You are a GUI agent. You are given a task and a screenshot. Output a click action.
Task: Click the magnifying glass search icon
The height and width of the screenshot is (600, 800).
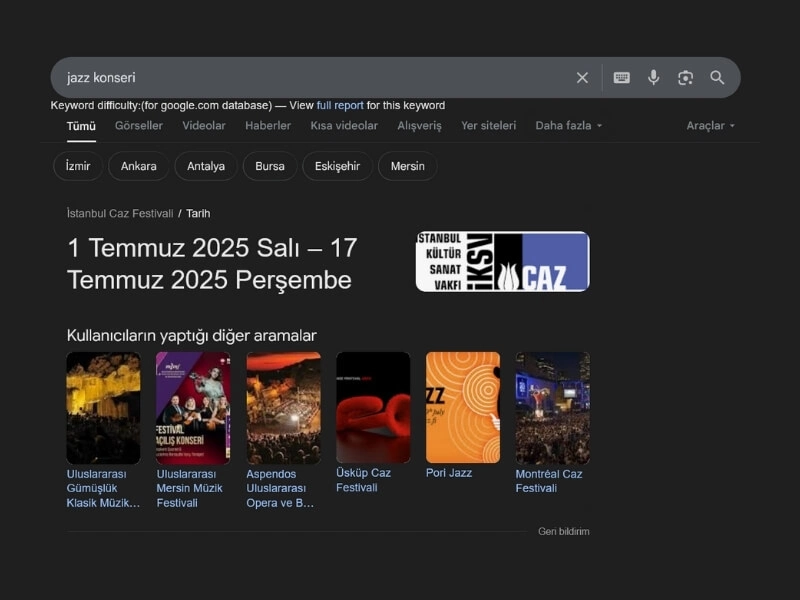click(717, 78)
